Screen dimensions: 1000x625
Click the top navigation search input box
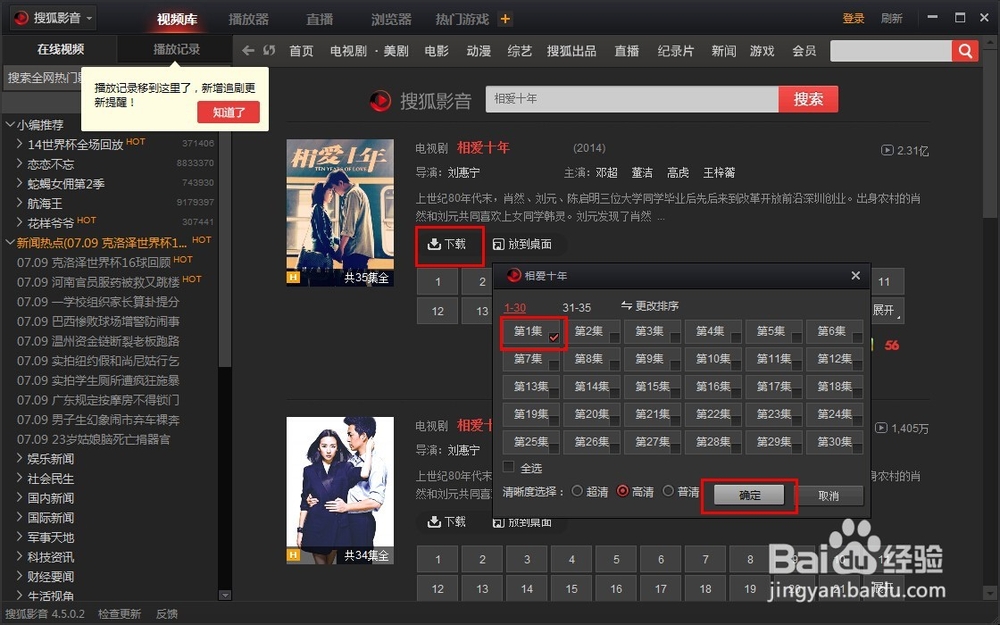891,51
